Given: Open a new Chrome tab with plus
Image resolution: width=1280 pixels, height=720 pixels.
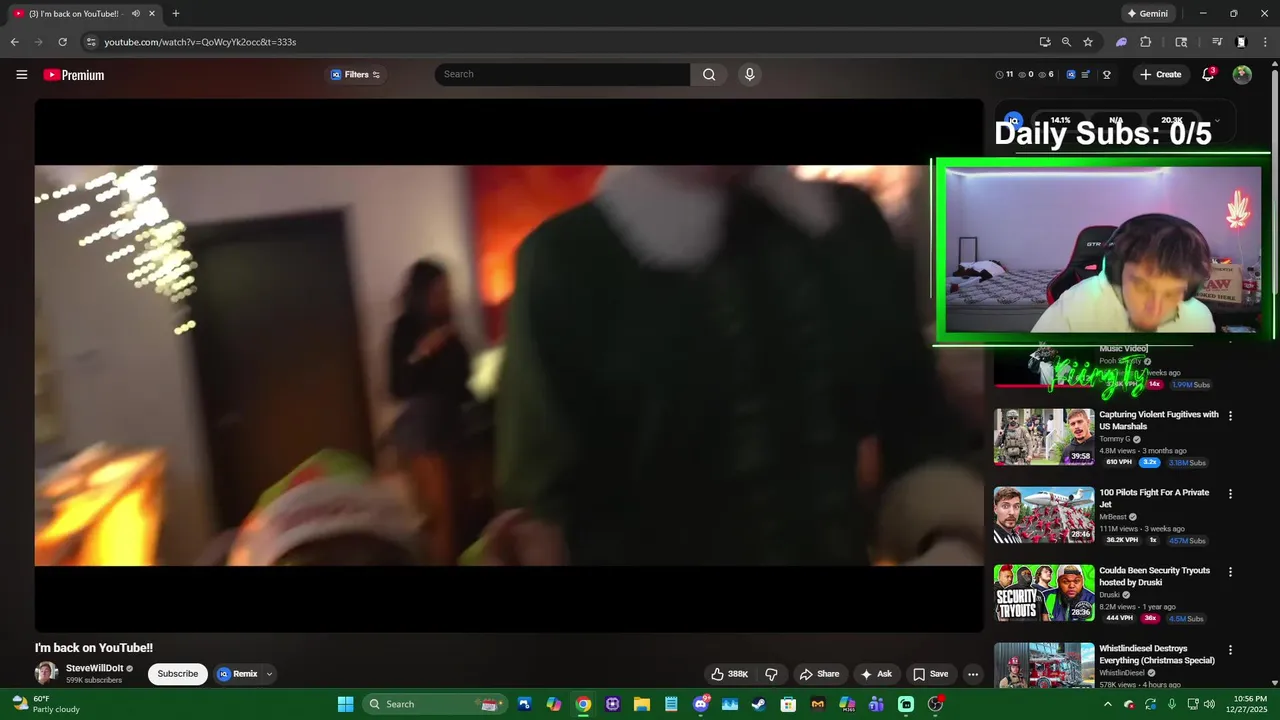Looking at the screenshot, I should [176, 14].
